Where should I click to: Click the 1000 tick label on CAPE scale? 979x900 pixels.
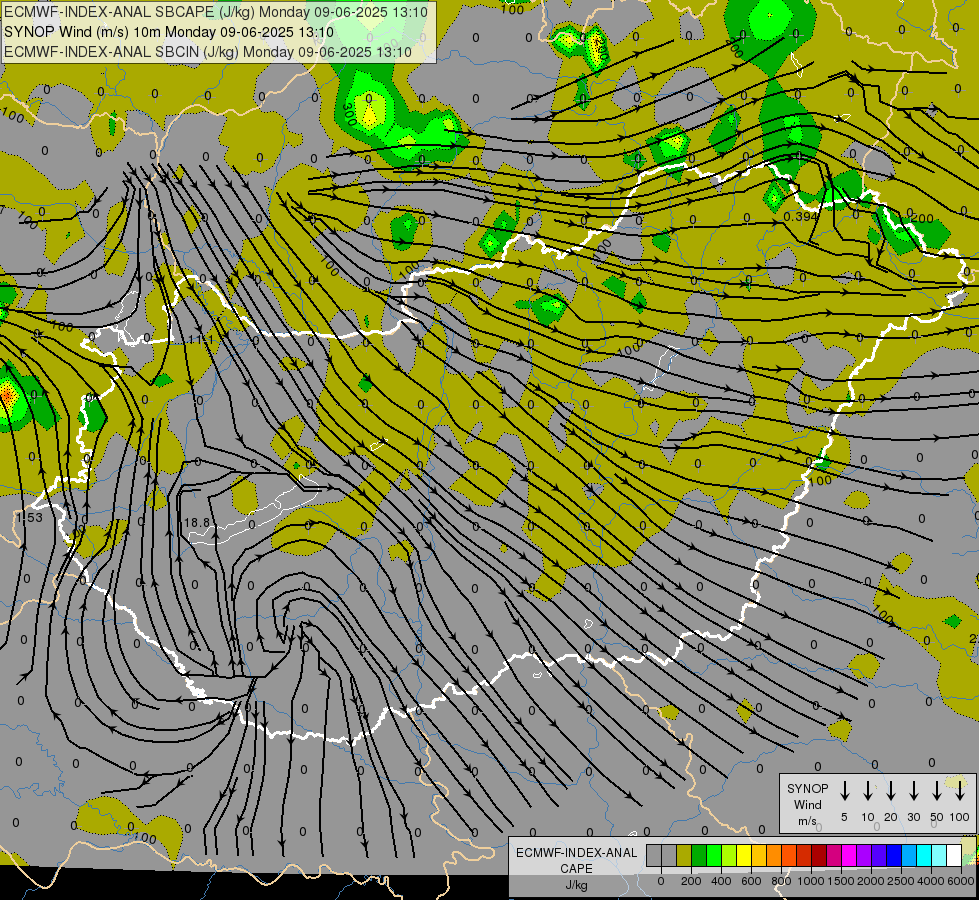point(811,881)
